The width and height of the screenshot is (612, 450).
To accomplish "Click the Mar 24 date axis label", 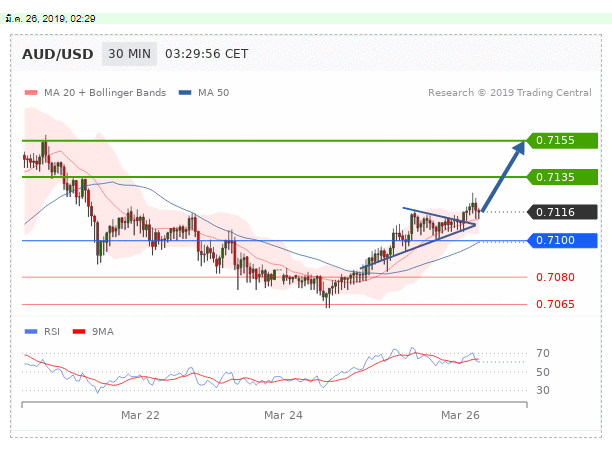I will point(283,415).
